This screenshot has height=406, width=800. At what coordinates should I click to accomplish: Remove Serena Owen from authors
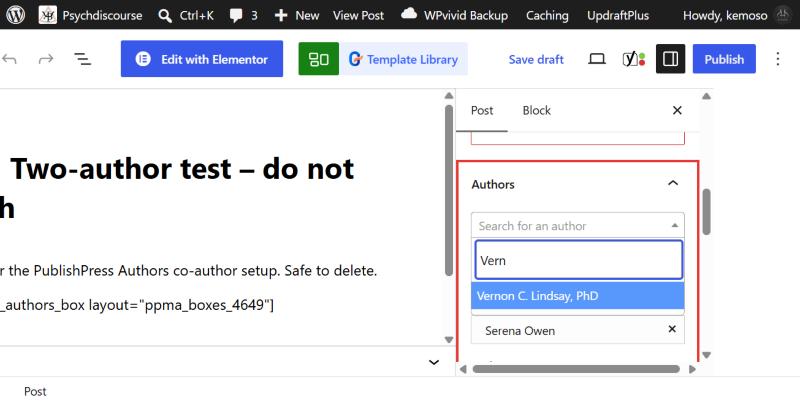click(672, 329)
